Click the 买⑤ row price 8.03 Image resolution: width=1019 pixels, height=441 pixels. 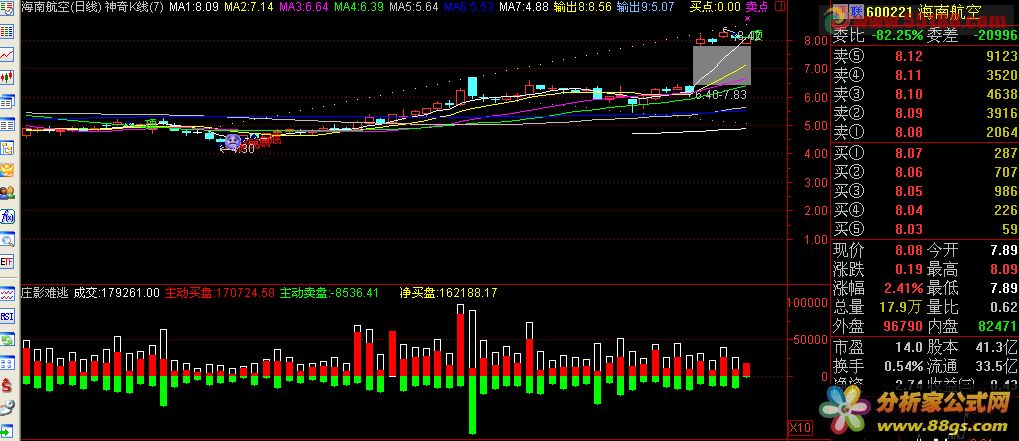coord(909,229)
